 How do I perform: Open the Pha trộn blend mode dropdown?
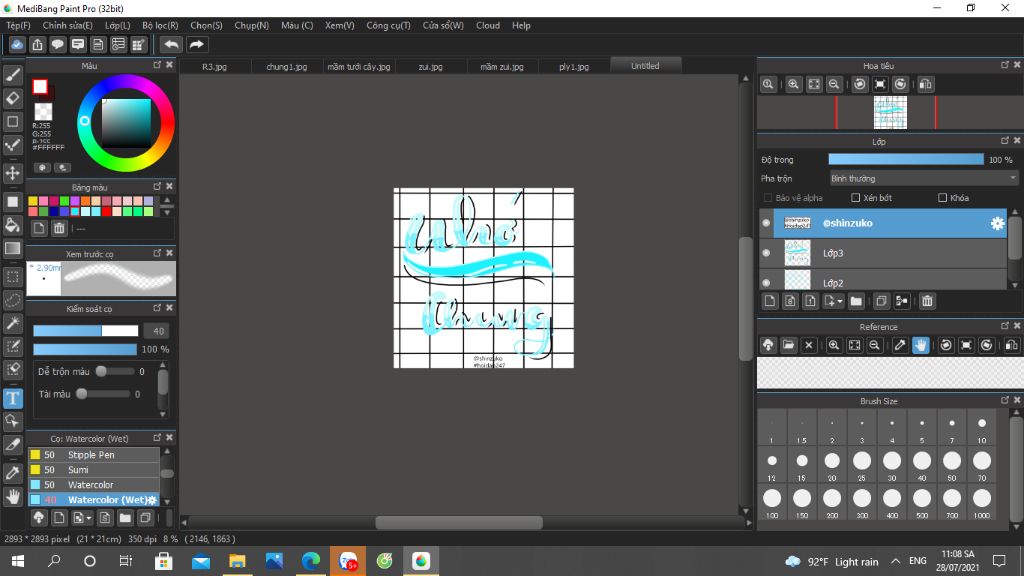click(923, 178)
